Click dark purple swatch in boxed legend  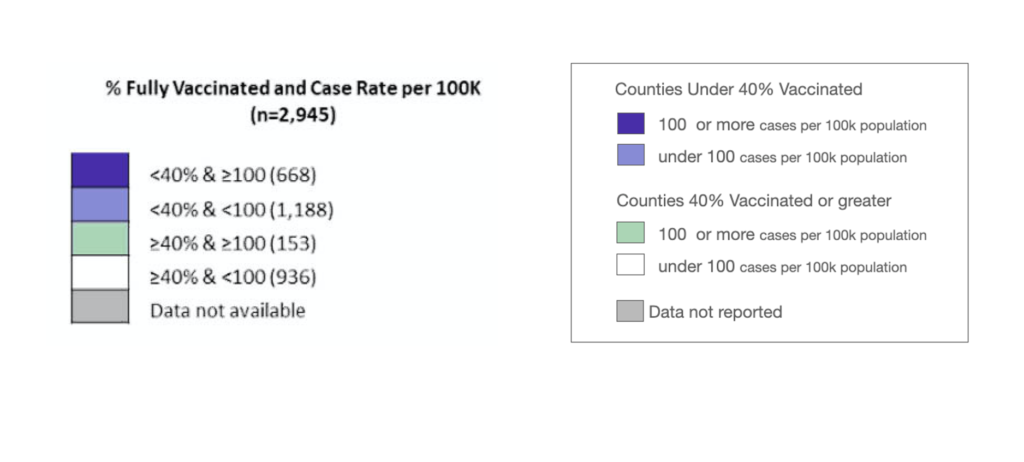pos(630,124)
